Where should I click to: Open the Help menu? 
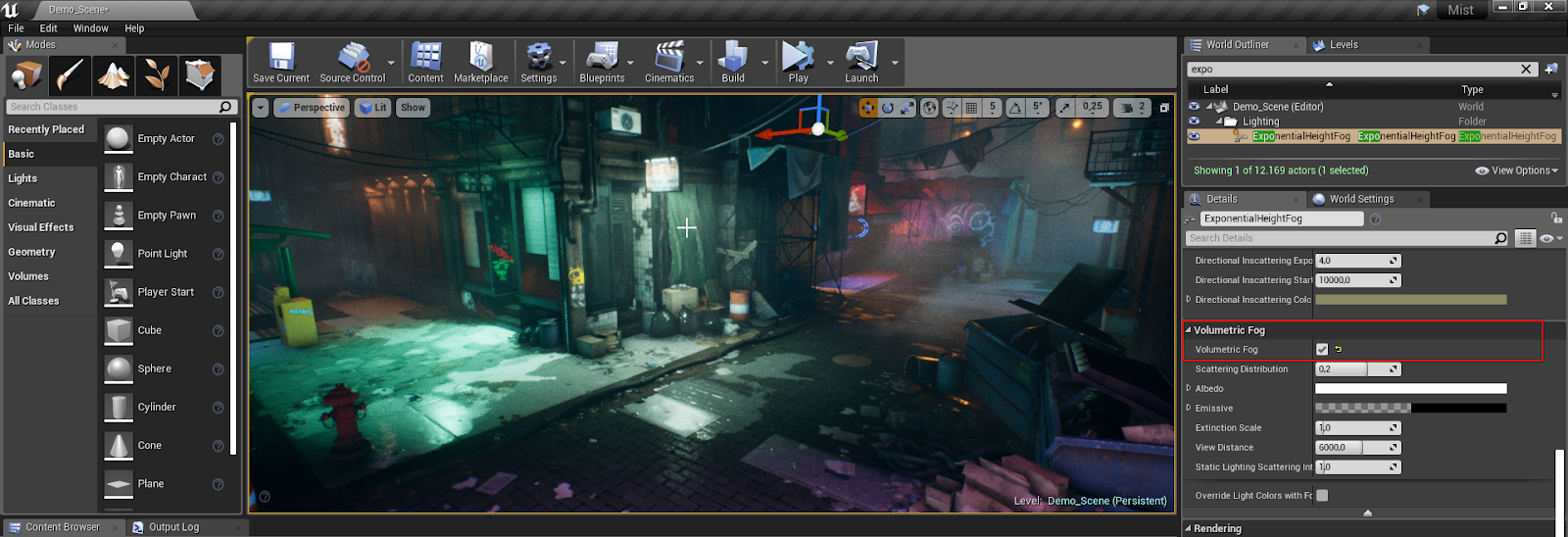coord(134,28)
